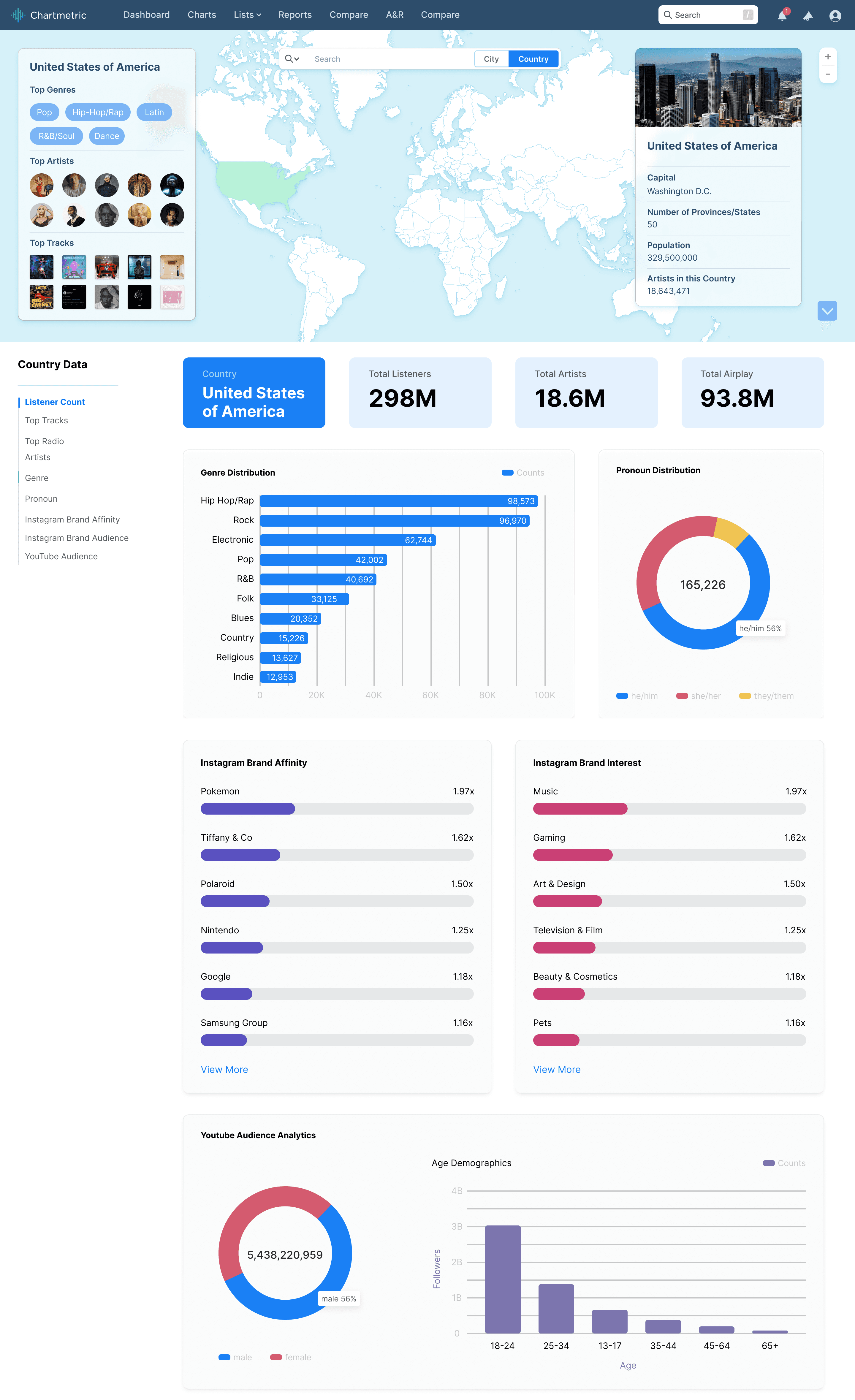Image resolution: width=855 pixels, height=1400 pixels.
Task: Click the Hip-Hop/Rap genre tag
Action: [98, 113]
